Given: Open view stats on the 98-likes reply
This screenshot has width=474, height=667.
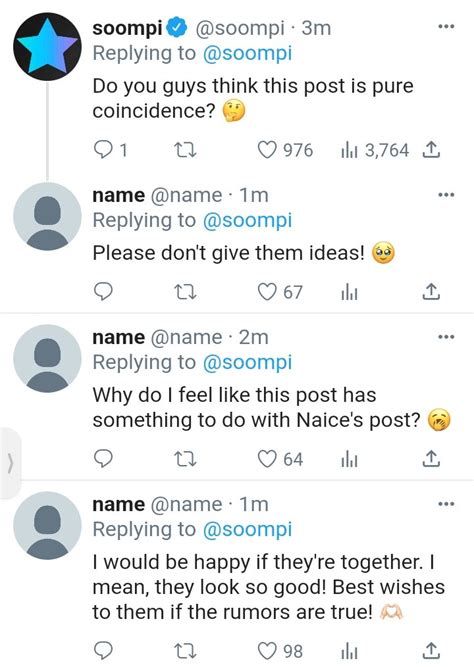Looking at the screenshot, I should click(x=349, y=651).
